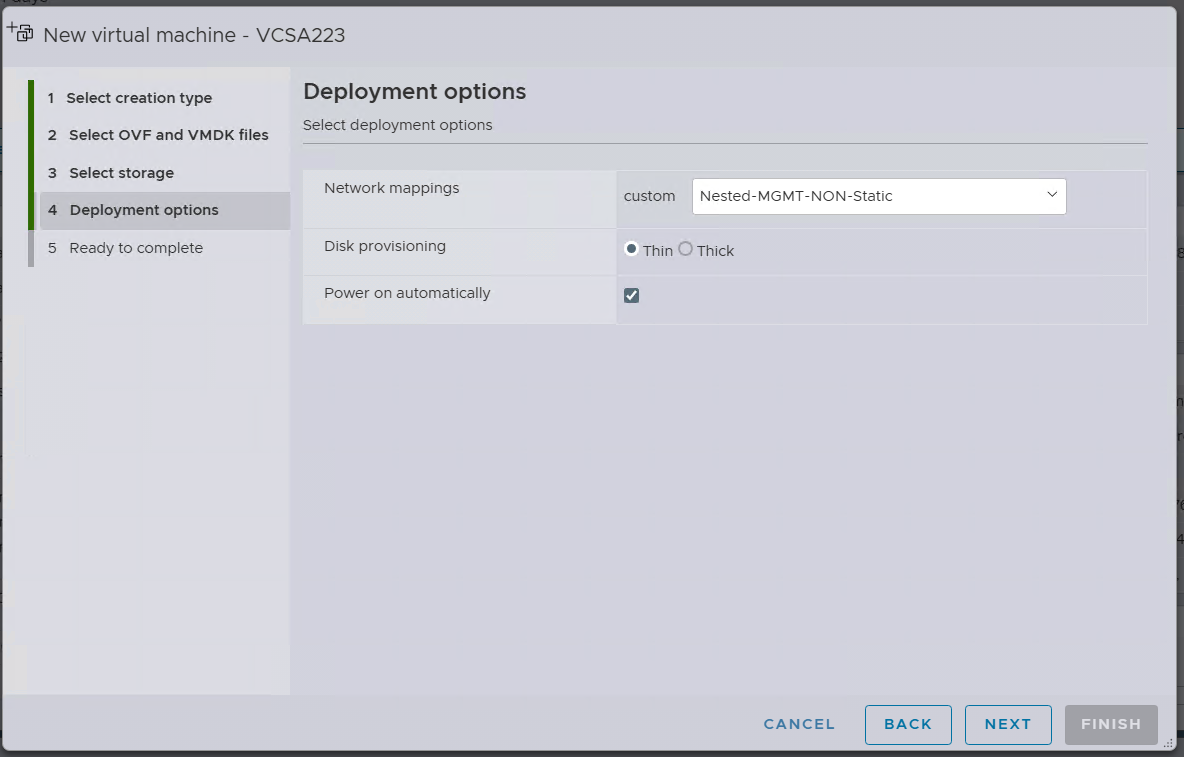Choose Thick disk provisioning
Image resolution: width=1184 pixels, height=757 pixels.
point(685,249)
